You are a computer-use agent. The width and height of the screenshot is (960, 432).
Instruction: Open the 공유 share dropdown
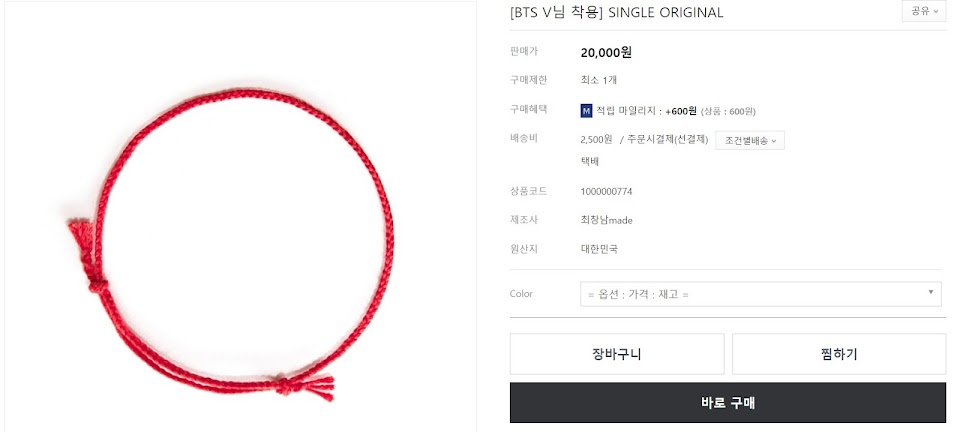click(x=924, y=11)
